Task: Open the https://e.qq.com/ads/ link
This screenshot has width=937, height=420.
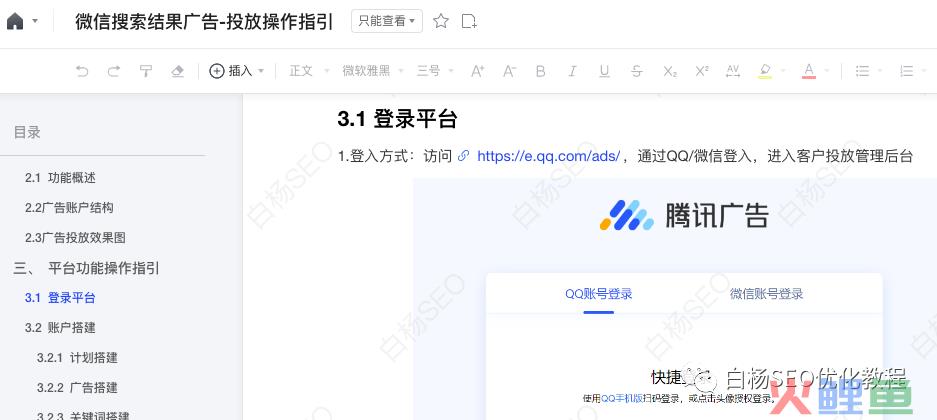Action: tap(549, 157)
